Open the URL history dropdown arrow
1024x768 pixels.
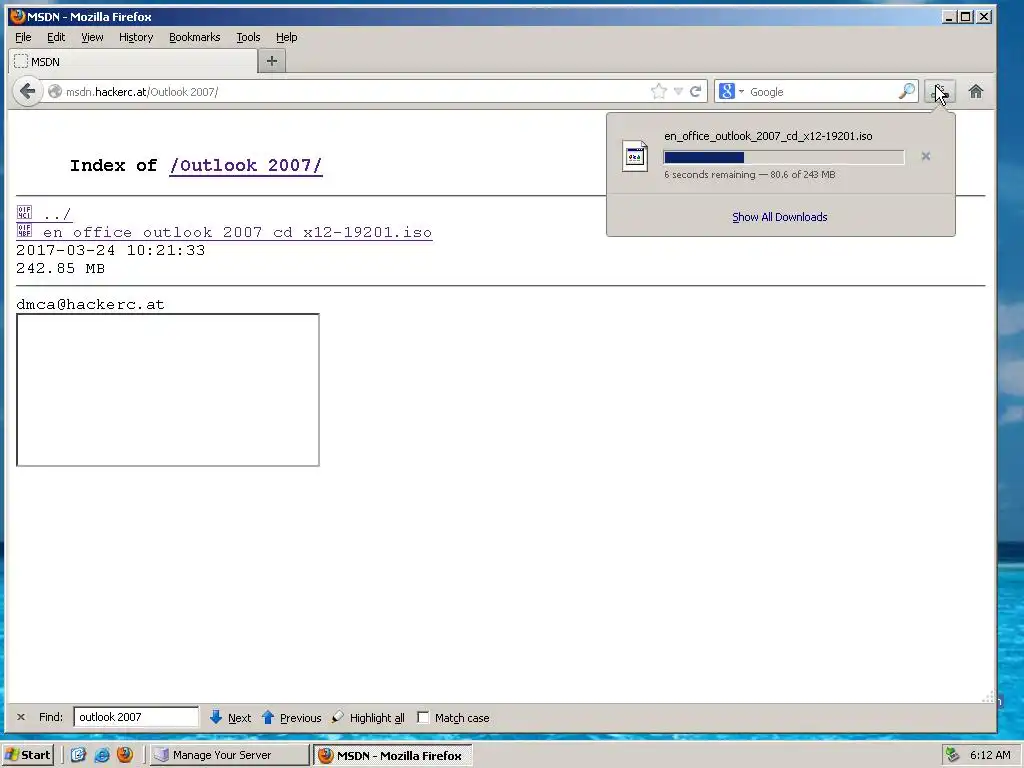[679, 91]
